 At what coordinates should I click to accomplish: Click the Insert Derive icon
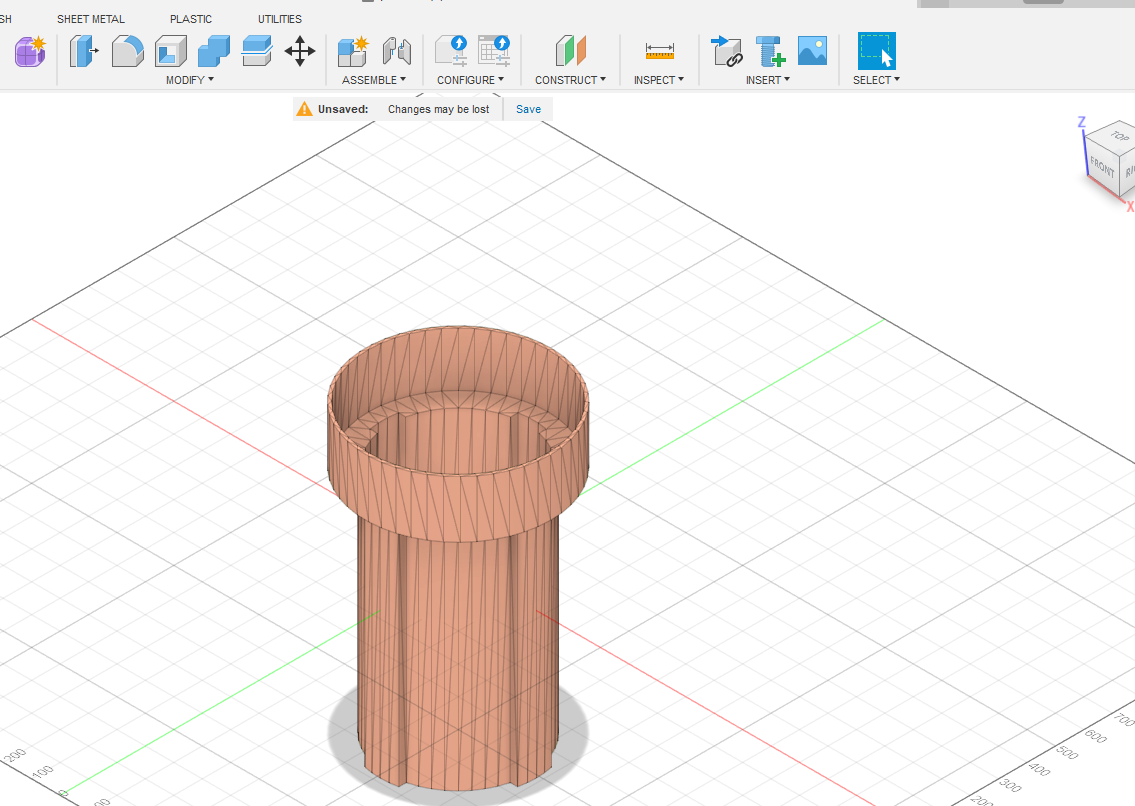(727, 51)
